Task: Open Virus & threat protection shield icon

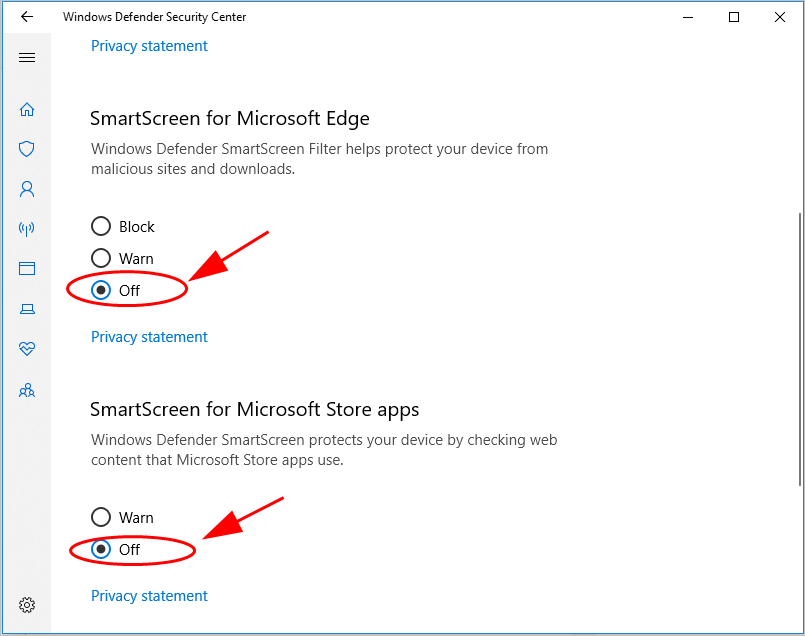Action: (27, 149)
